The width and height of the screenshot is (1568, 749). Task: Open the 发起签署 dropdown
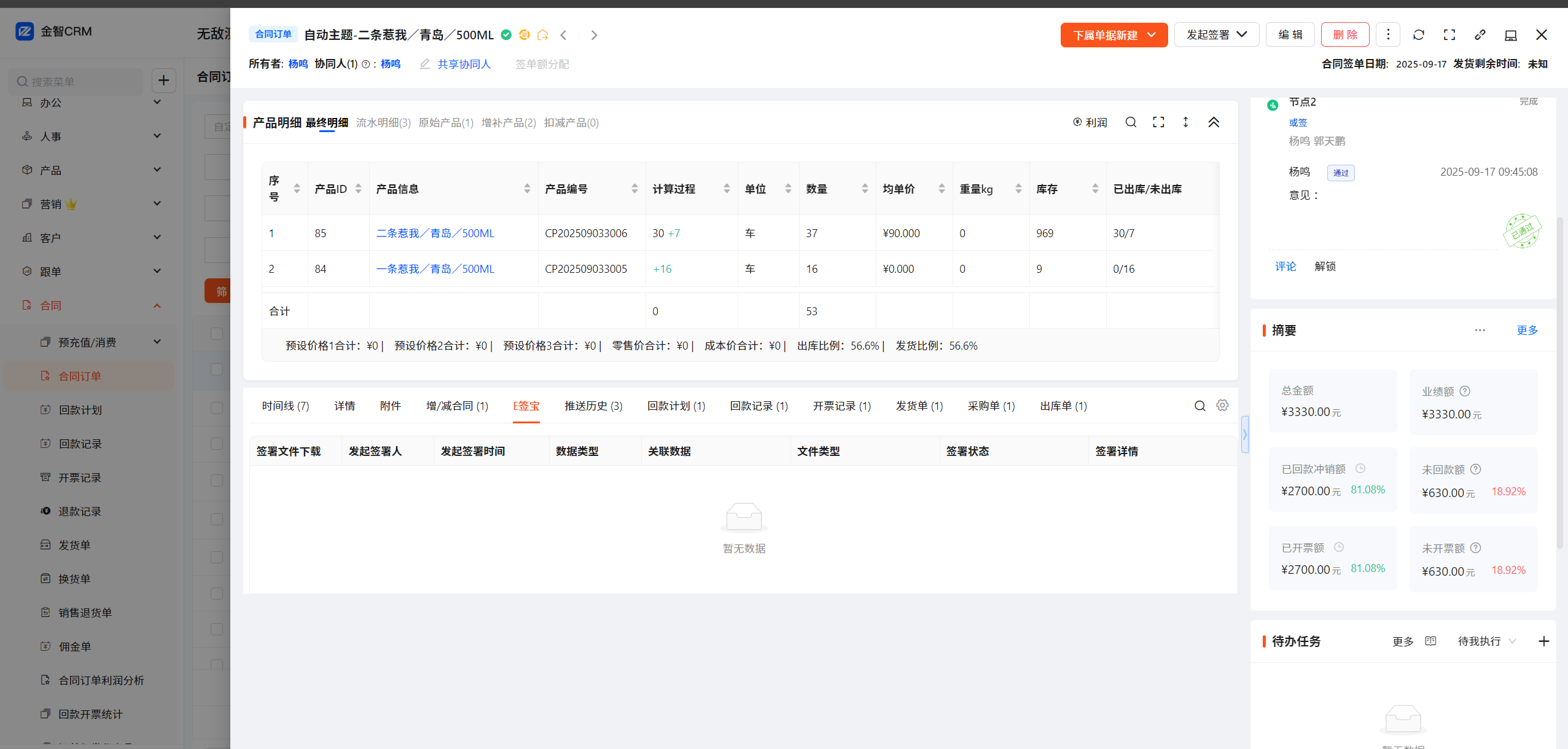(x=1216, y=35)
